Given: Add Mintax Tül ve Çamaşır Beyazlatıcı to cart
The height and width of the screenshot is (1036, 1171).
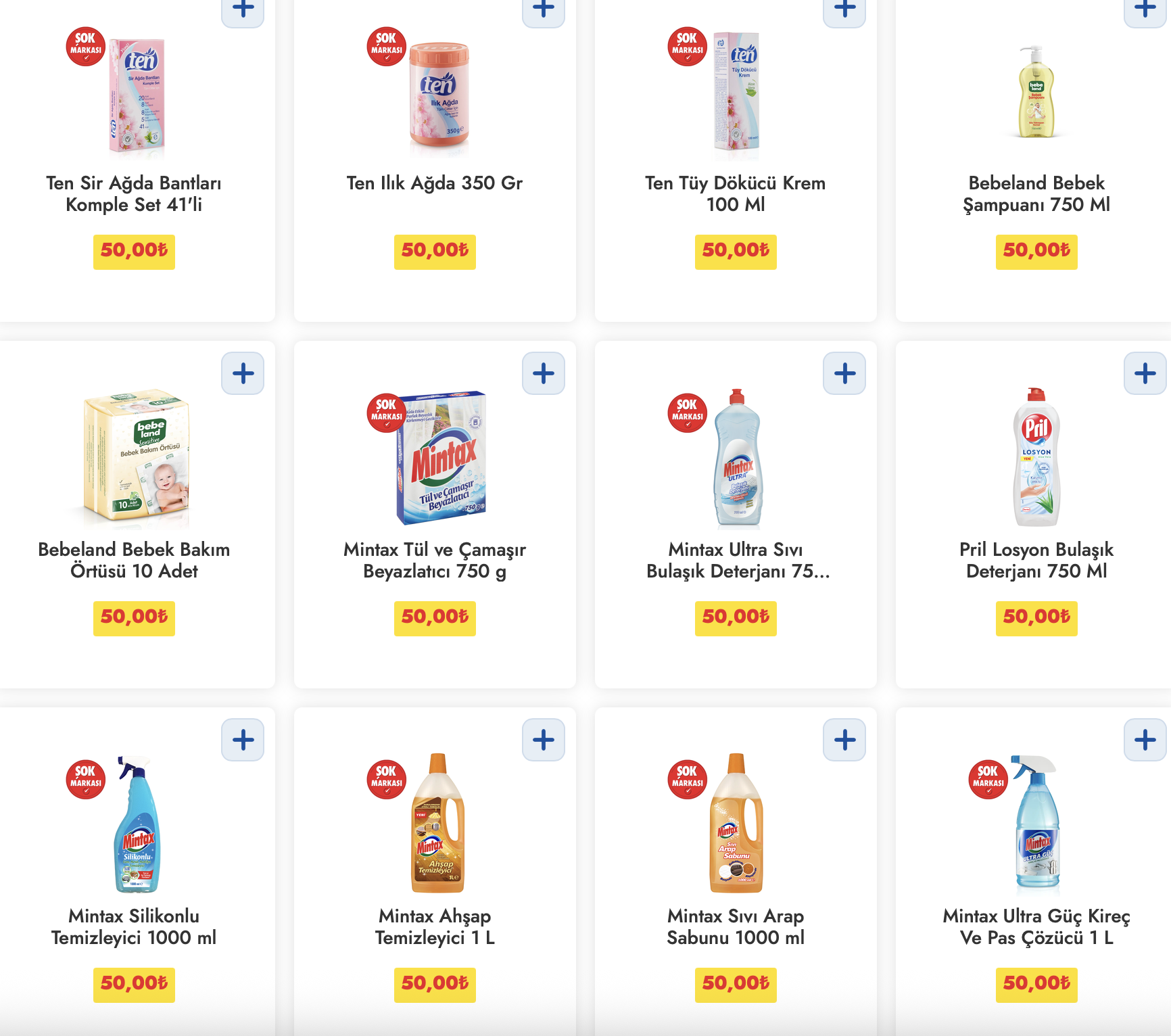Looking at the screenshot, I should (543, 373).
